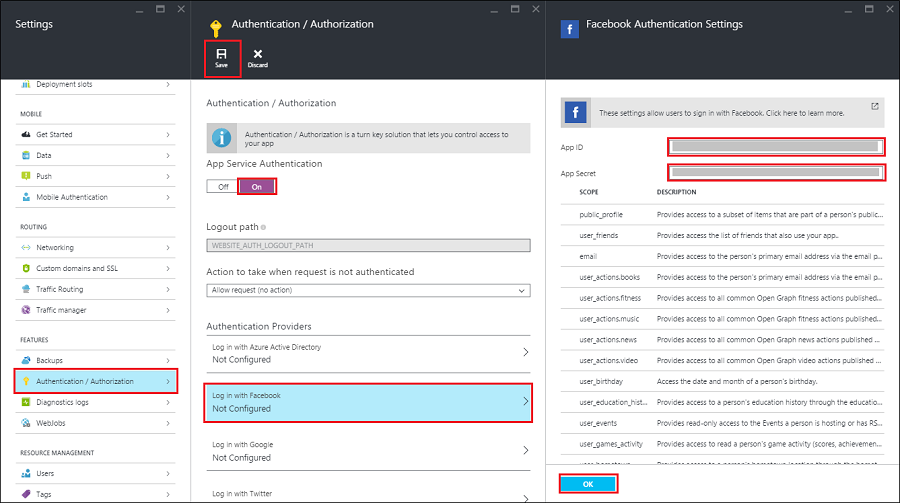The image size is (900, 503).
Task: Click the Get Started cloud icon
Action: pos(26,134)
